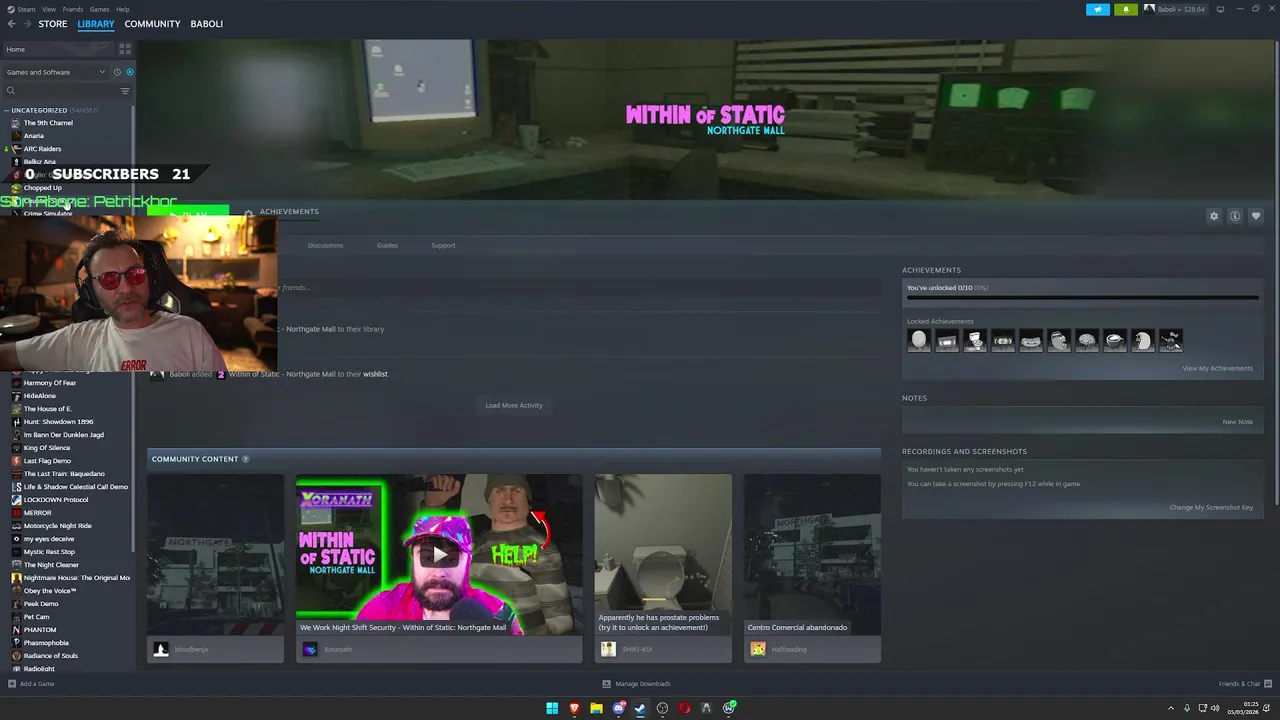The height and width of the screenshot is (720, 1280).
Task: Open Discord from the taskbar
Action: [x=618, y=708]
